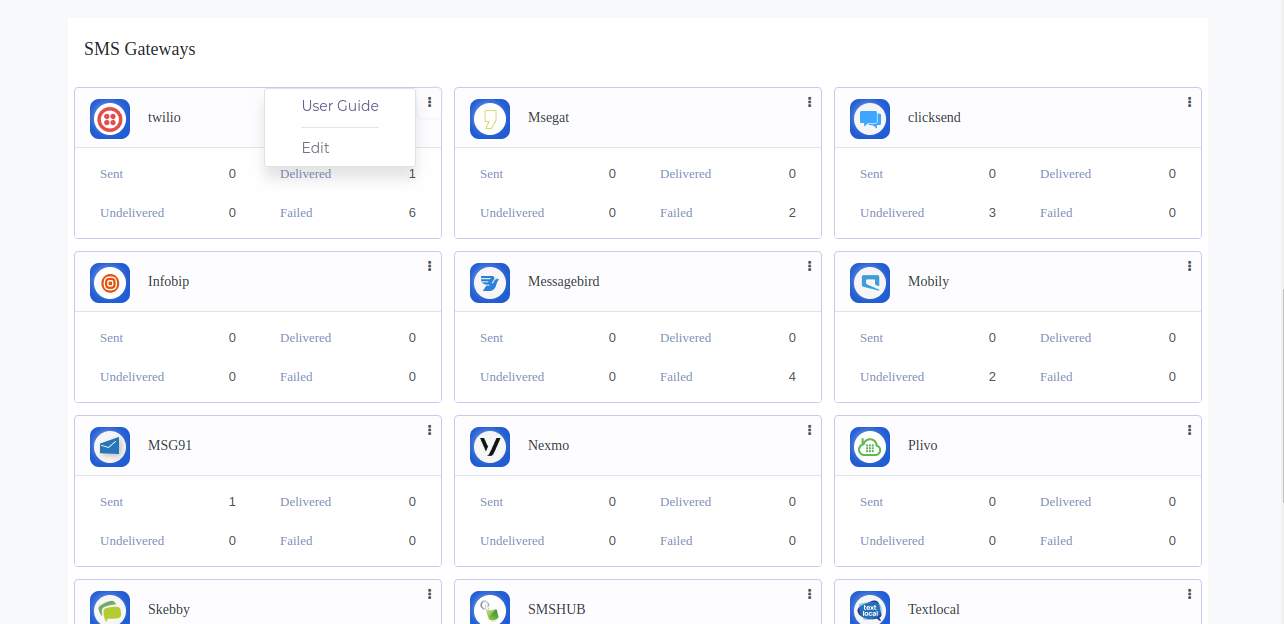Click the Mobily gateway logo icon
The height and width of the screenshot is (624, 1284).
click(870, 283)
